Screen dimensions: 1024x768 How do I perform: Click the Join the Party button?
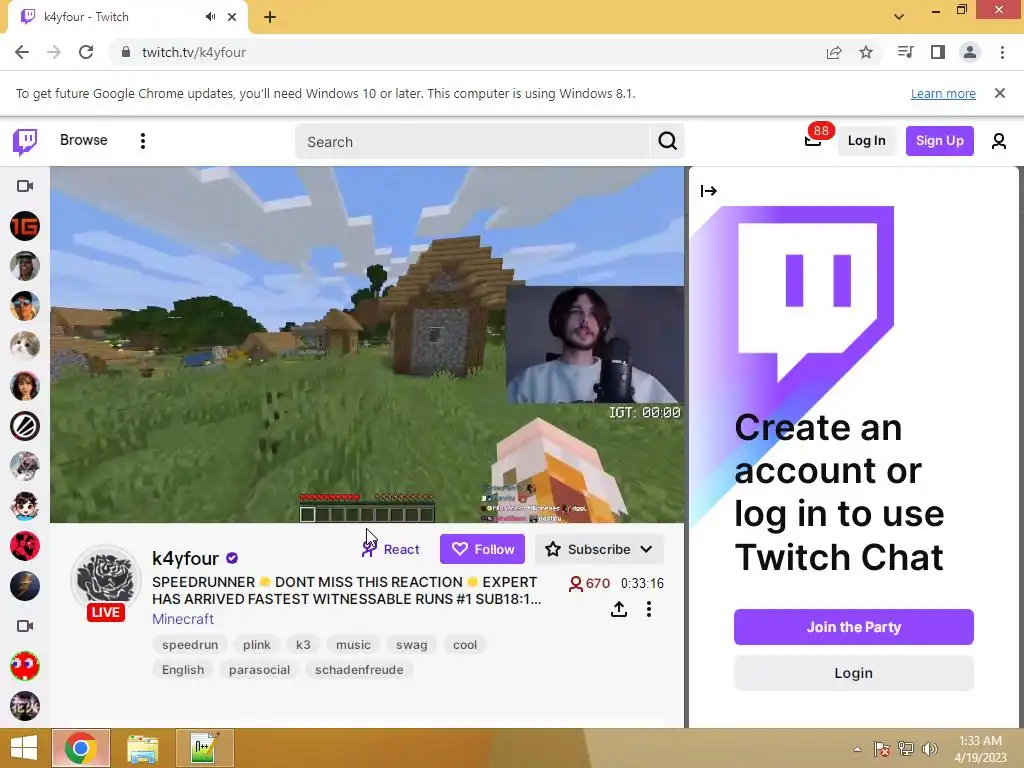pos(854,627)
